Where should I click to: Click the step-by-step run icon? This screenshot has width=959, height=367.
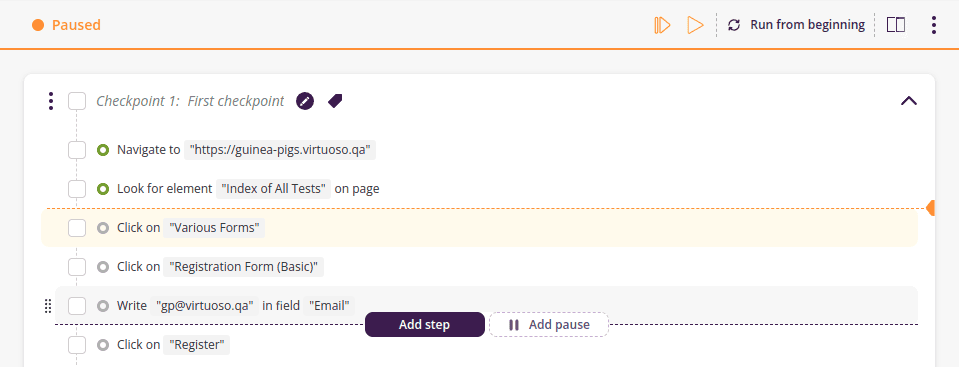[x=662, y=25]
